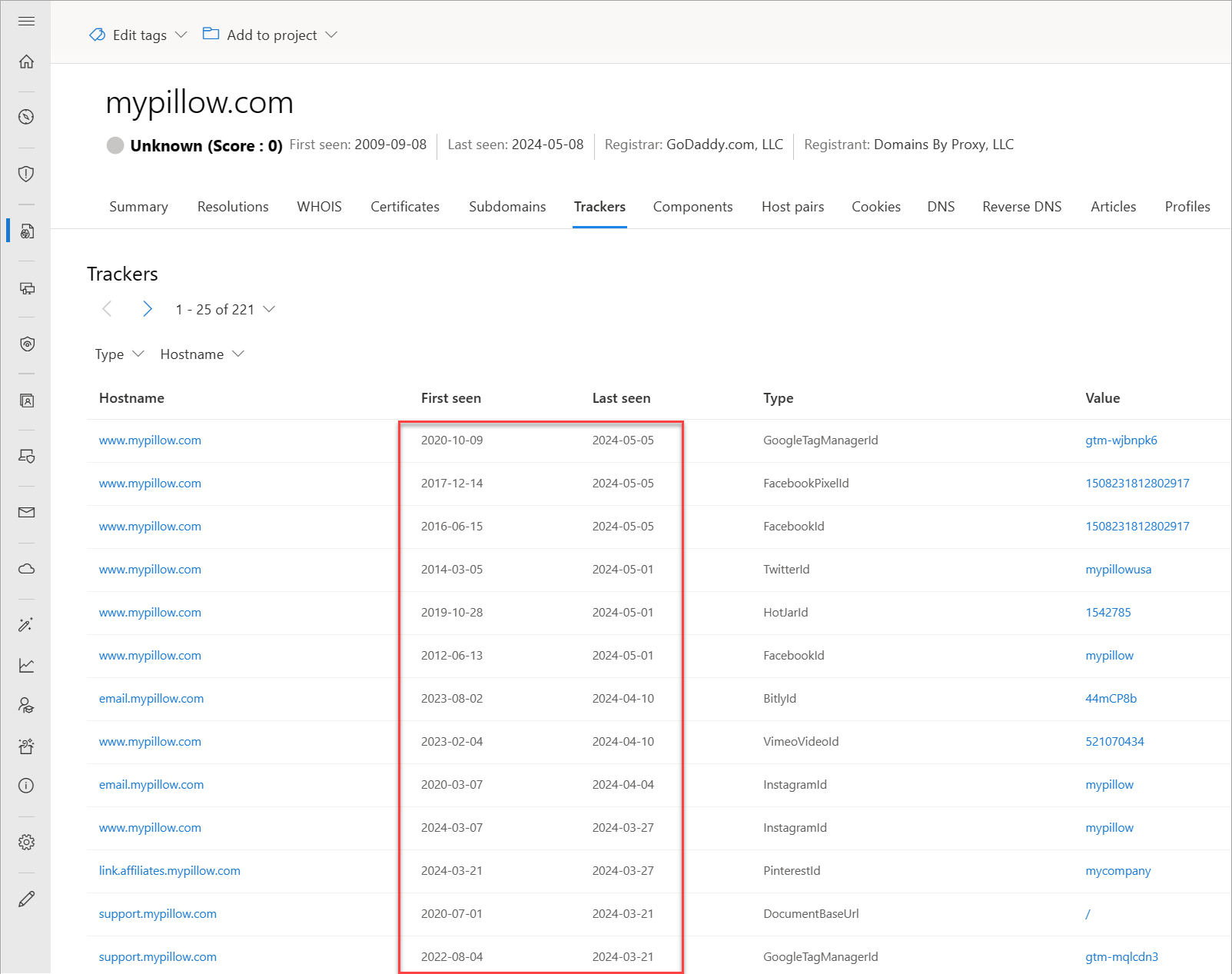Screen dimensions: 1232x974
Task: Open the identities contact book icon
Action: 26,401
